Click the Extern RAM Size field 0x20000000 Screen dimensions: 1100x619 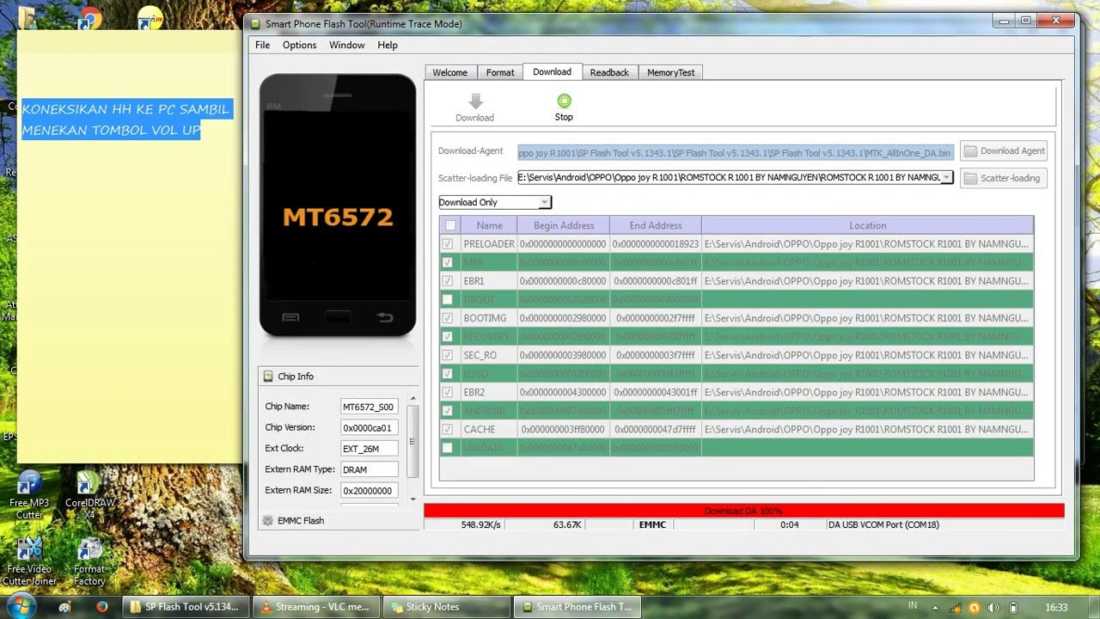[x=369, y=491]
